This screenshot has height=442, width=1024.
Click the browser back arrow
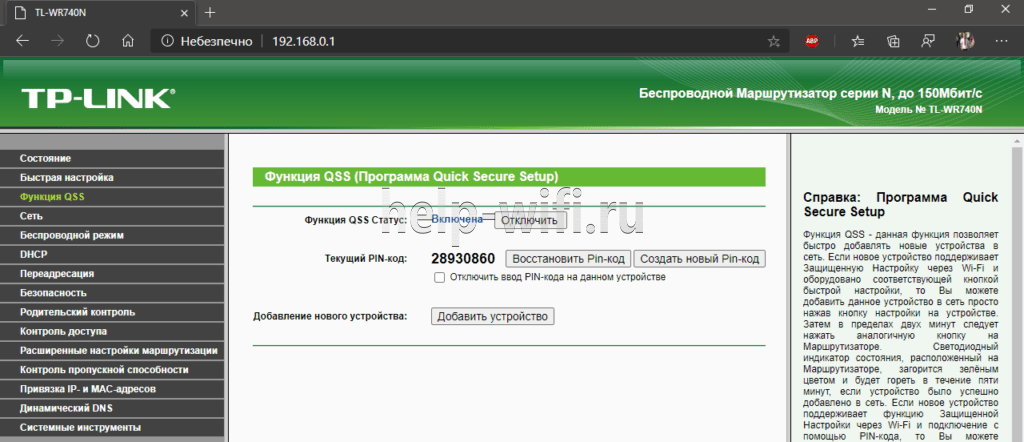coord(23,41)
